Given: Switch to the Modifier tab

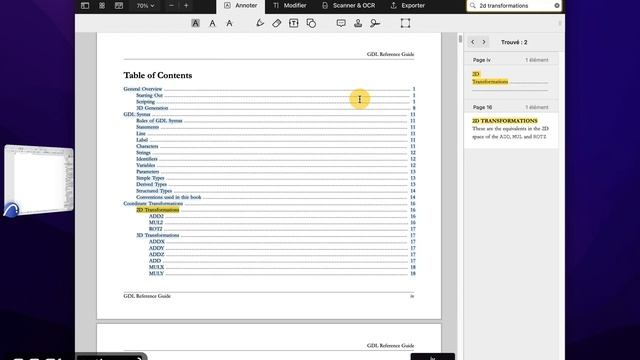Looking at the screenshot, I should pos(289,6).
